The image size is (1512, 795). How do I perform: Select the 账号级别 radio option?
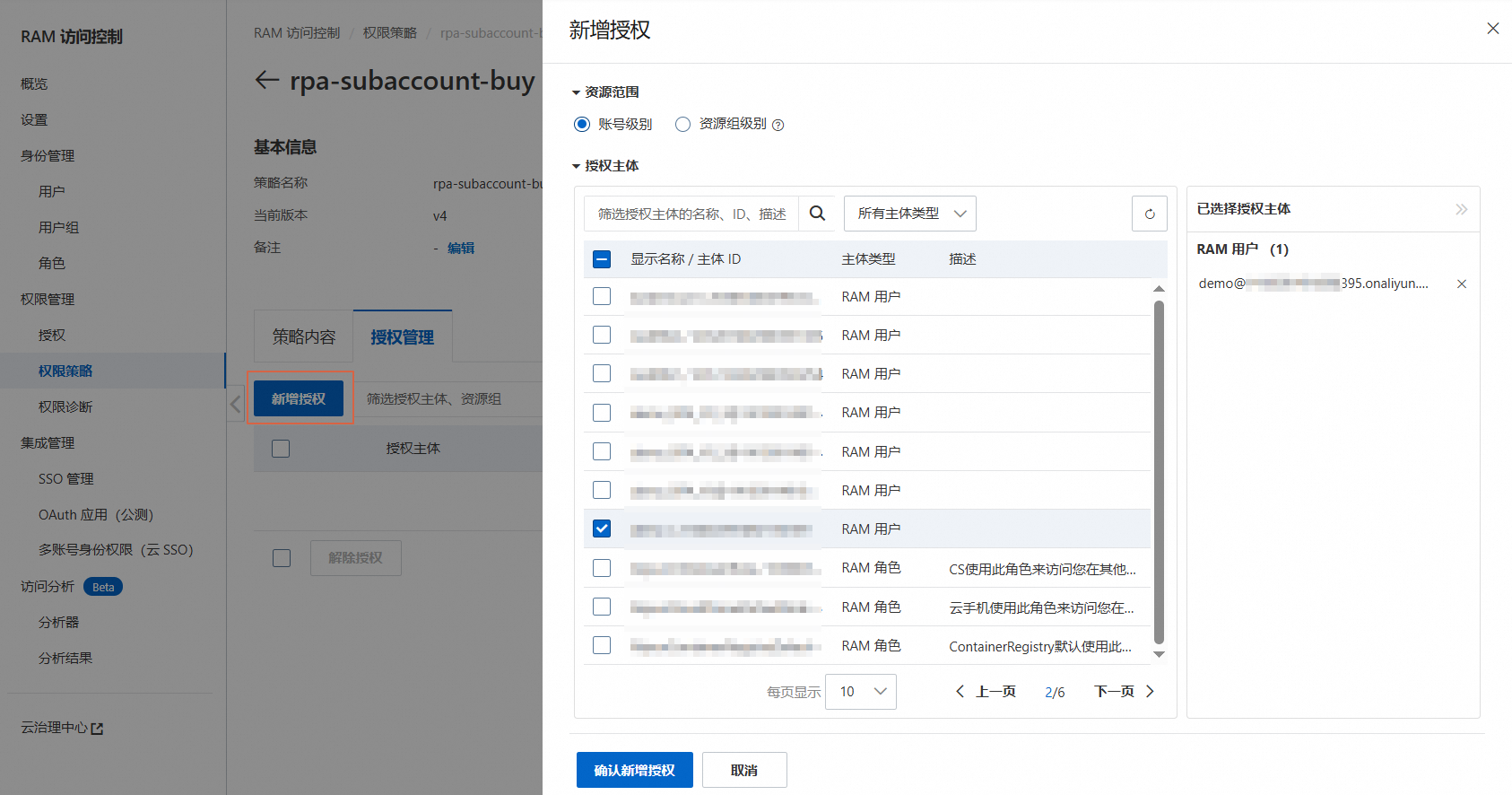click(x=582, y=124)
